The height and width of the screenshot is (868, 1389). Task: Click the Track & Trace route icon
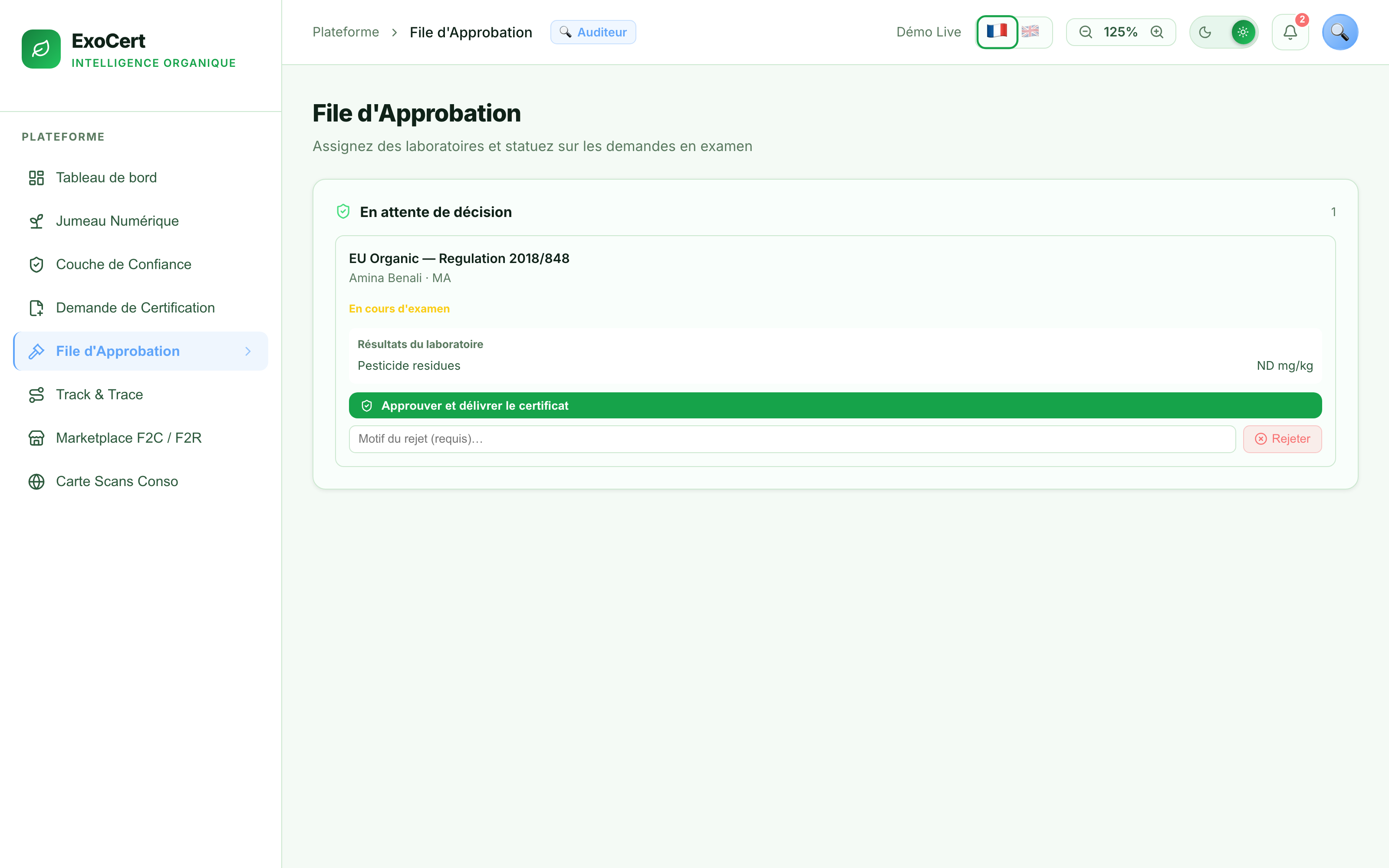[x=36, y=395]
